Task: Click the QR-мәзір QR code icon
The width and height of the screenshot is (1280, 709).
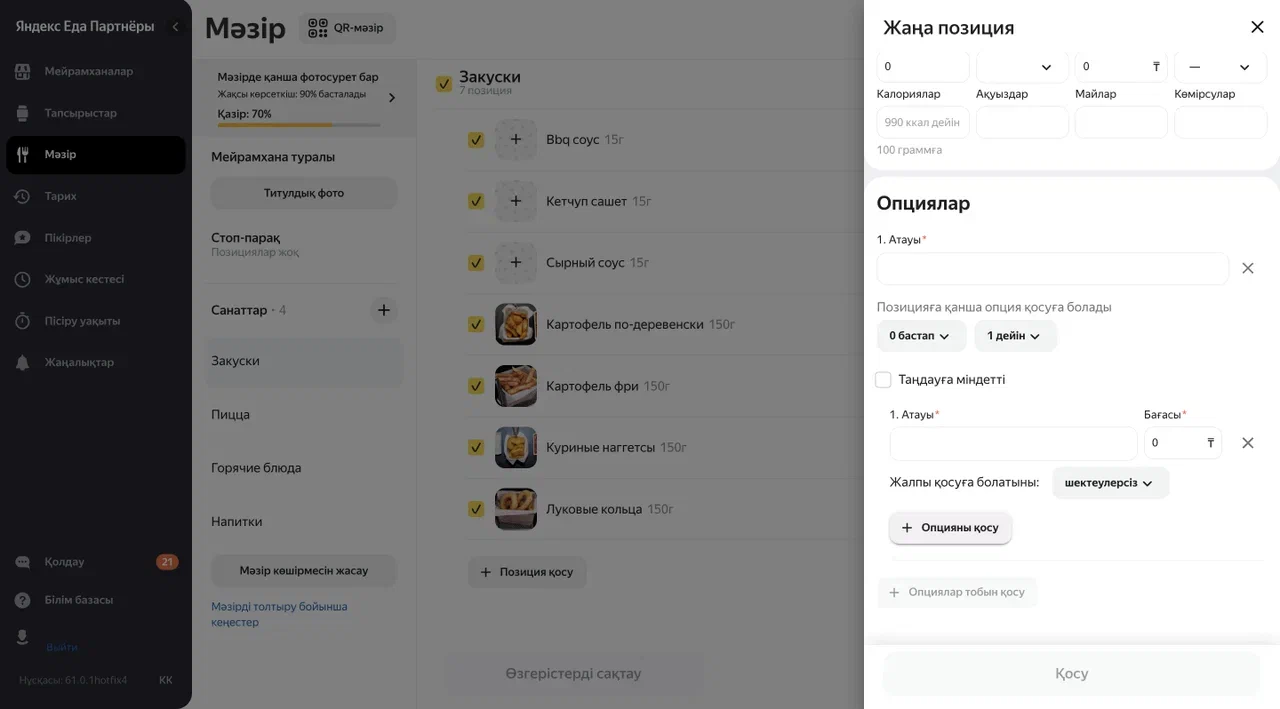Action: point(318,28)
